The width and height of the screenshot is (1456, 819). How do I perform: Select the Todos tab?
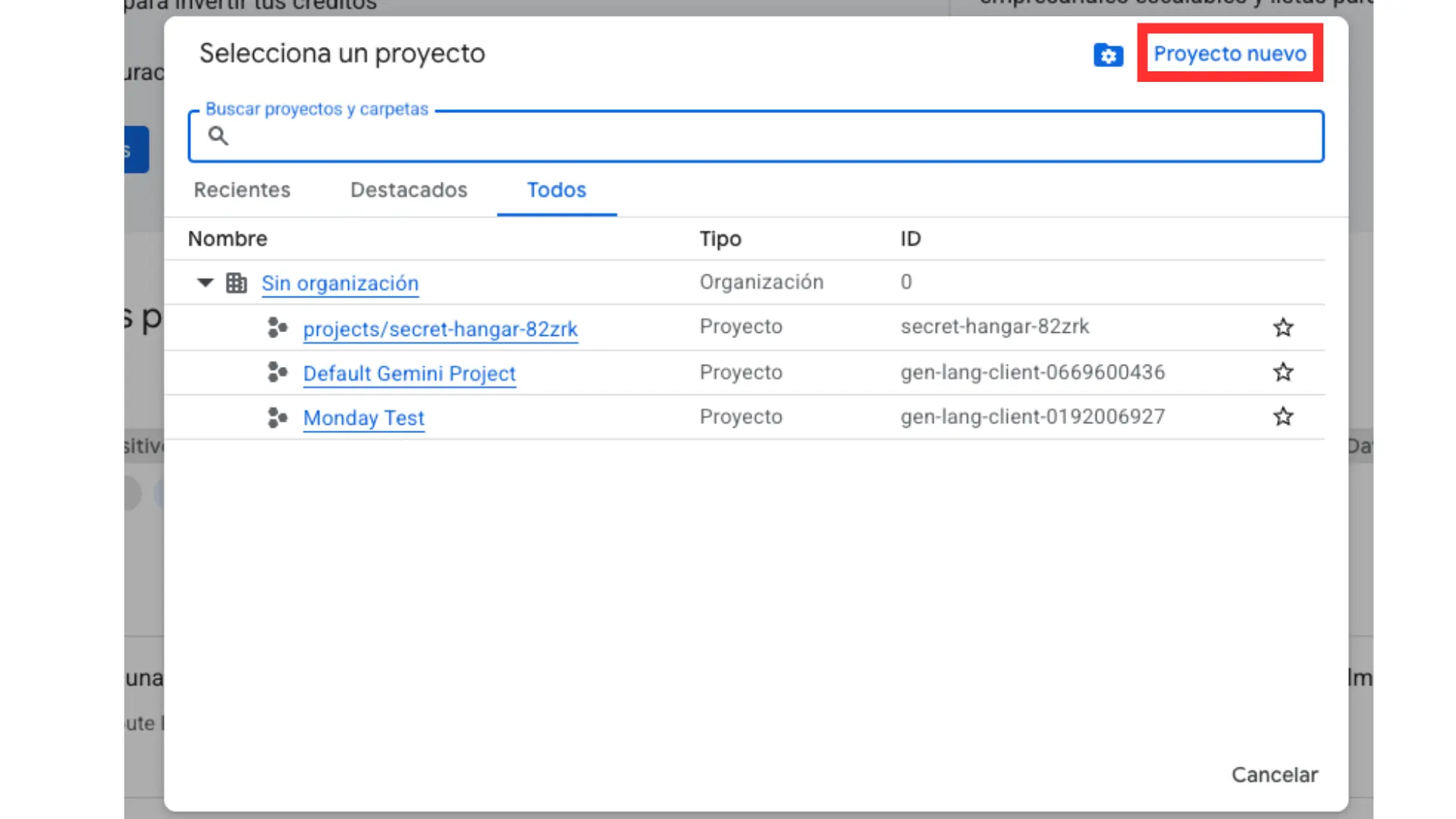[557, 190]
